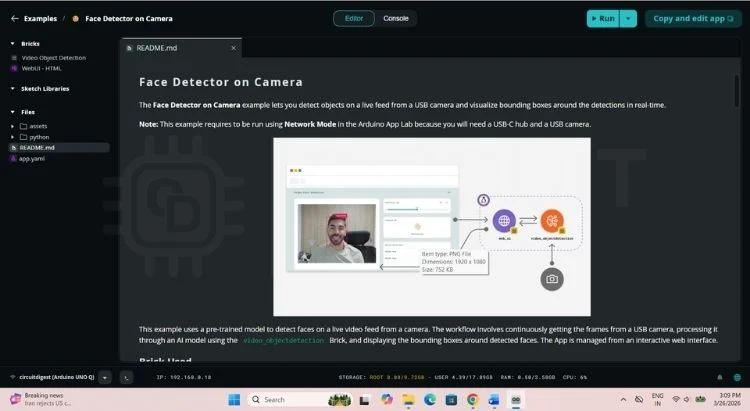
Task: Open Microsoft Edge from the taskbar
Action: tap(430, 400)
